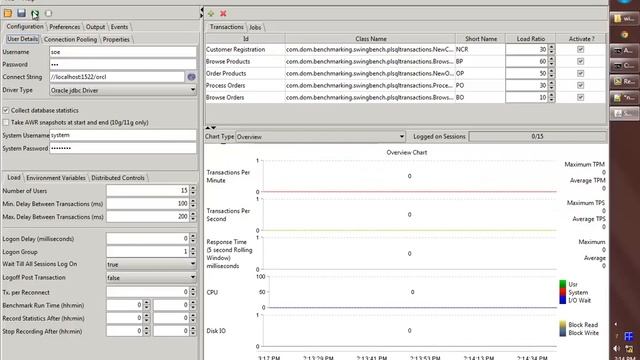
Task: Open the Properties tab
Action: 116,40
